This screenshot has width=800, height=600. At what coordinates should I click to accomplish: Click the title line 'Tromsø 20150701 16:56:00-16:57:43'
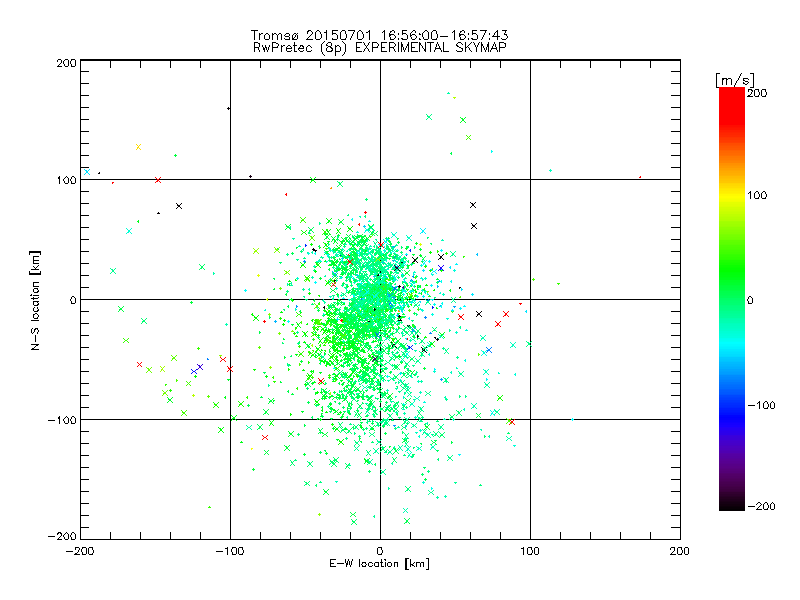click(380, 35)
